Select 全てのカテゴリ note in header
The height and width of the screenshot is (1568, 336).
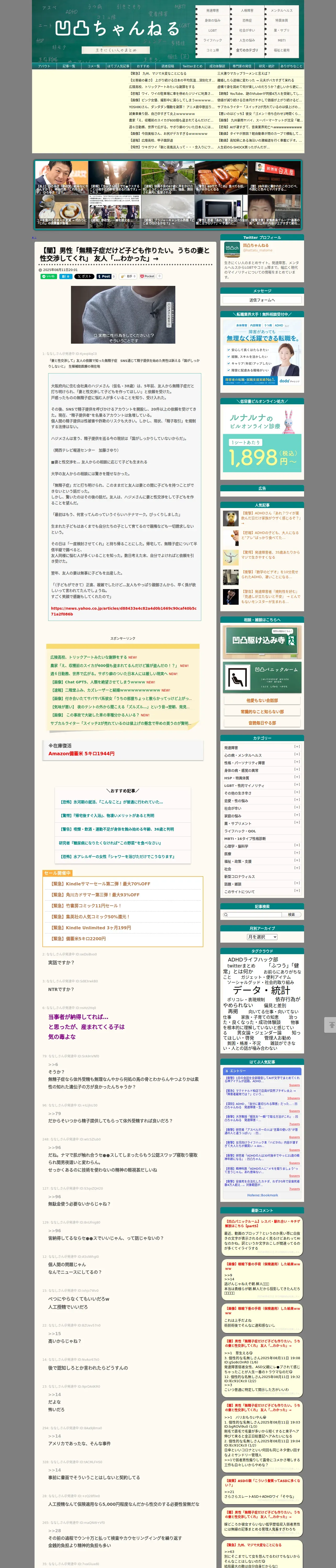pyautogui.click(x=247, y=50)
